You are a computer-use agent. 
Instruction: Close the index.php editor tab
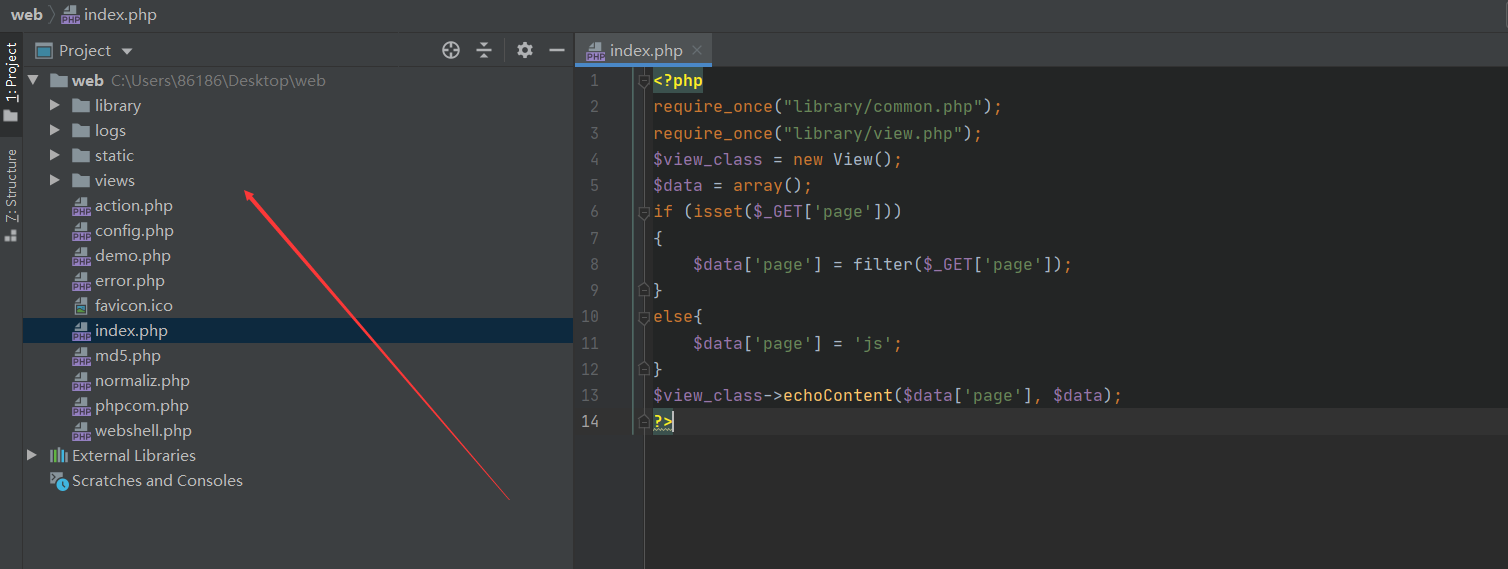pos(697,50)
